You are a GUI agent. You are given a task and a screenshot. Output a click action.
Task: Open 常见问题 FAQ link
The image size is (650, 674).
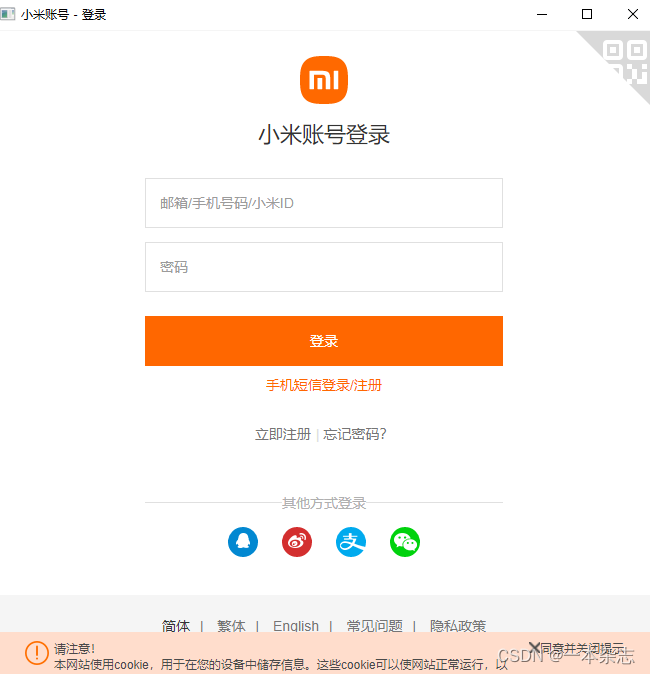click(x=374, y=625)
